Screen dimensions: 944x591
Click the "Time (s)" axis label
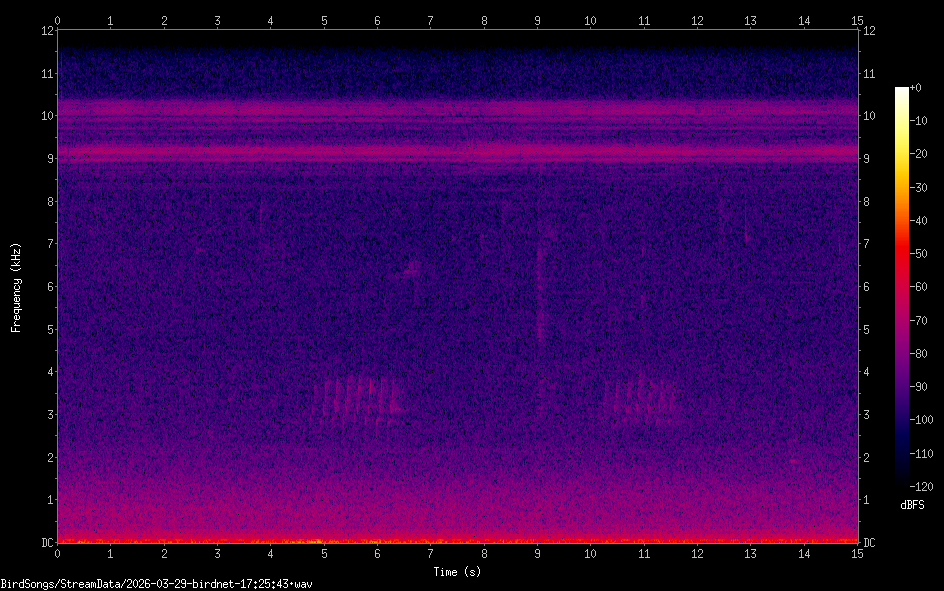(x=456, y=572)
